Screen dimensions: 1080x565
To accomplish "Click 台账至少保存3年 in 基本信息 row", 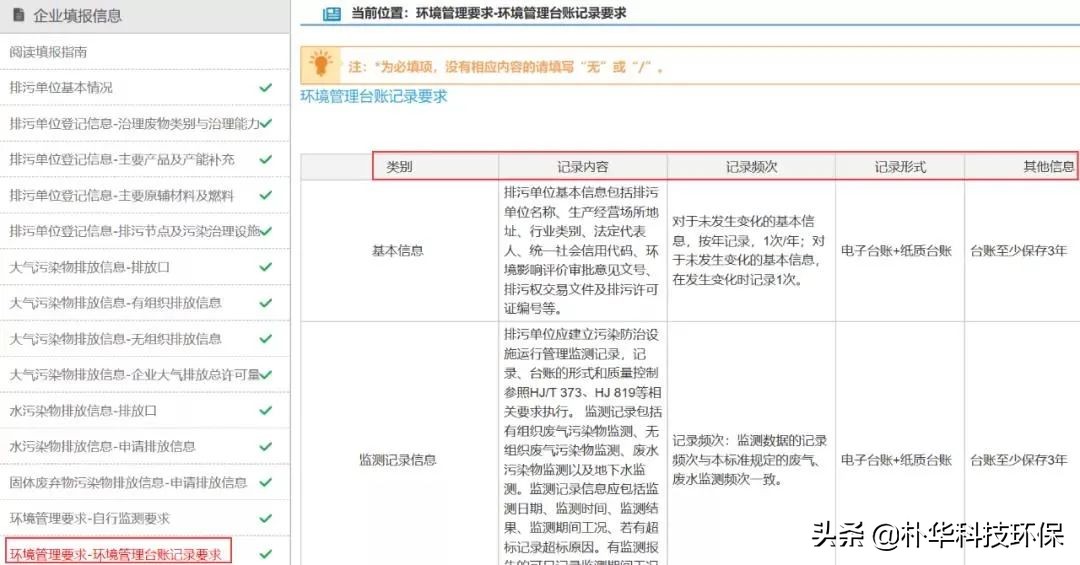I will (x=1018, y=251).
